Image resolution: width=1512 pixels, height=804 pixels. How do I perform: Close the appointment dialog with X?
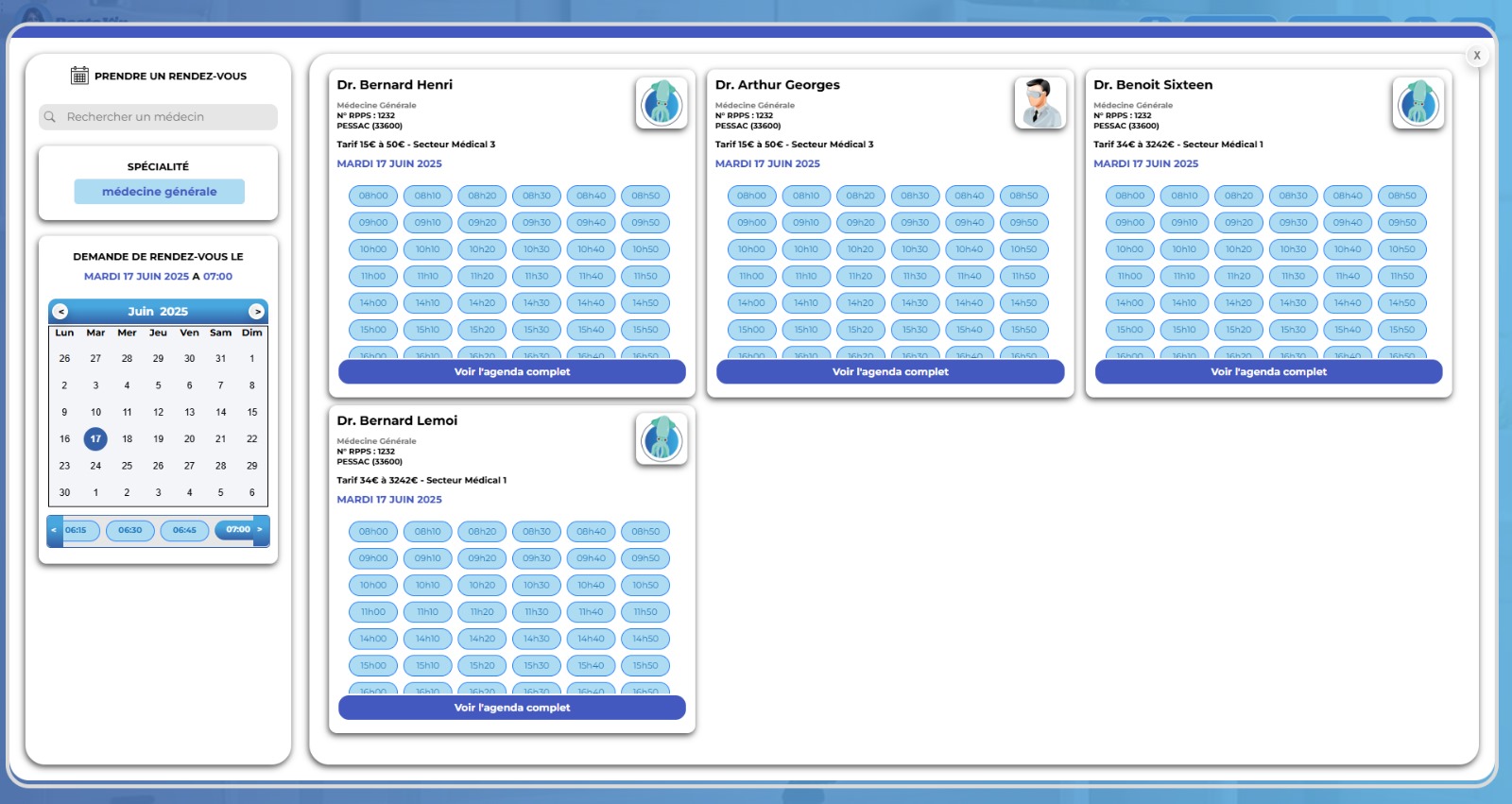pos(1477,56)
